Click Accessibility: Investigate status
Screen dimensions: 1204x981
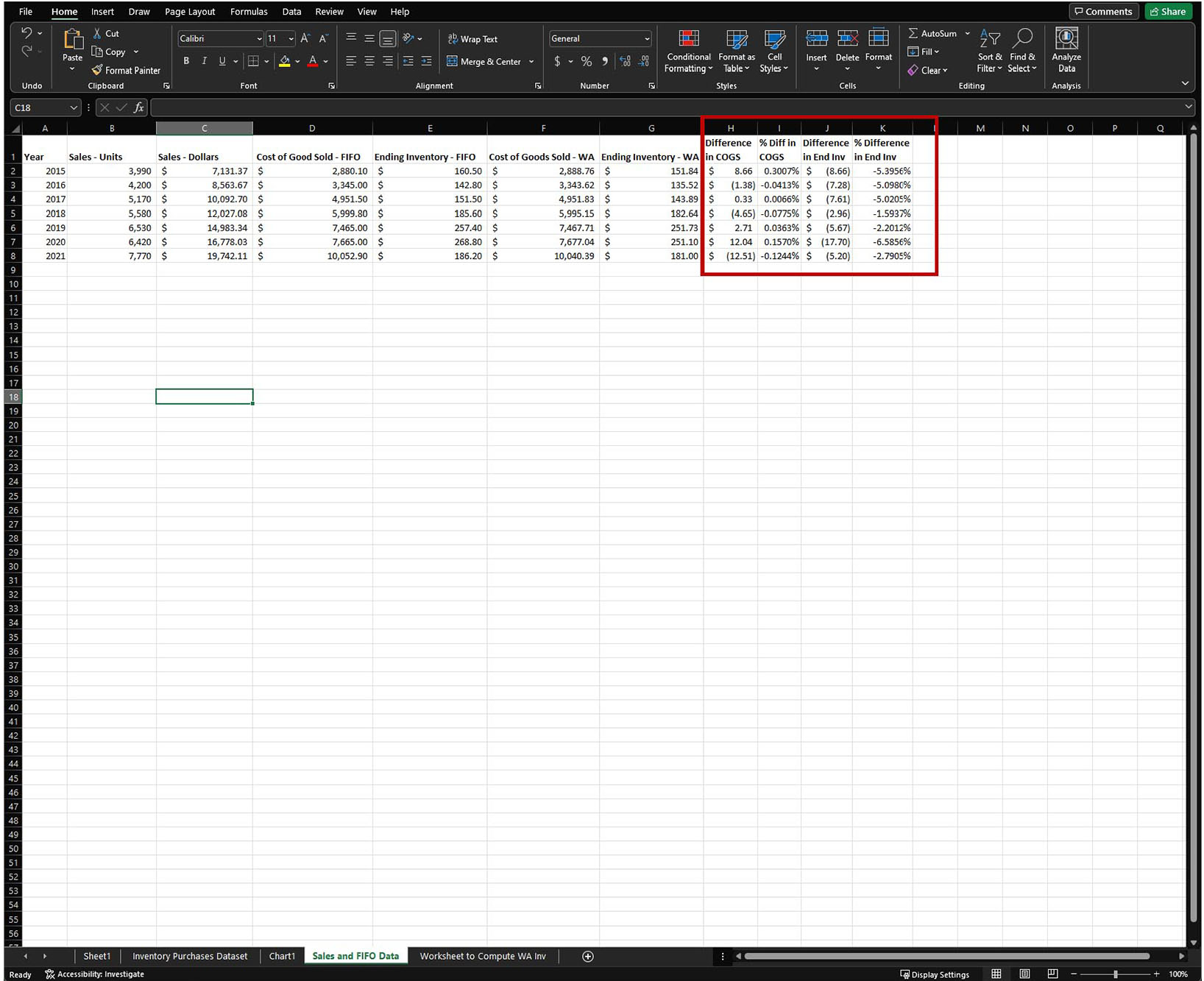pos(94,974)
